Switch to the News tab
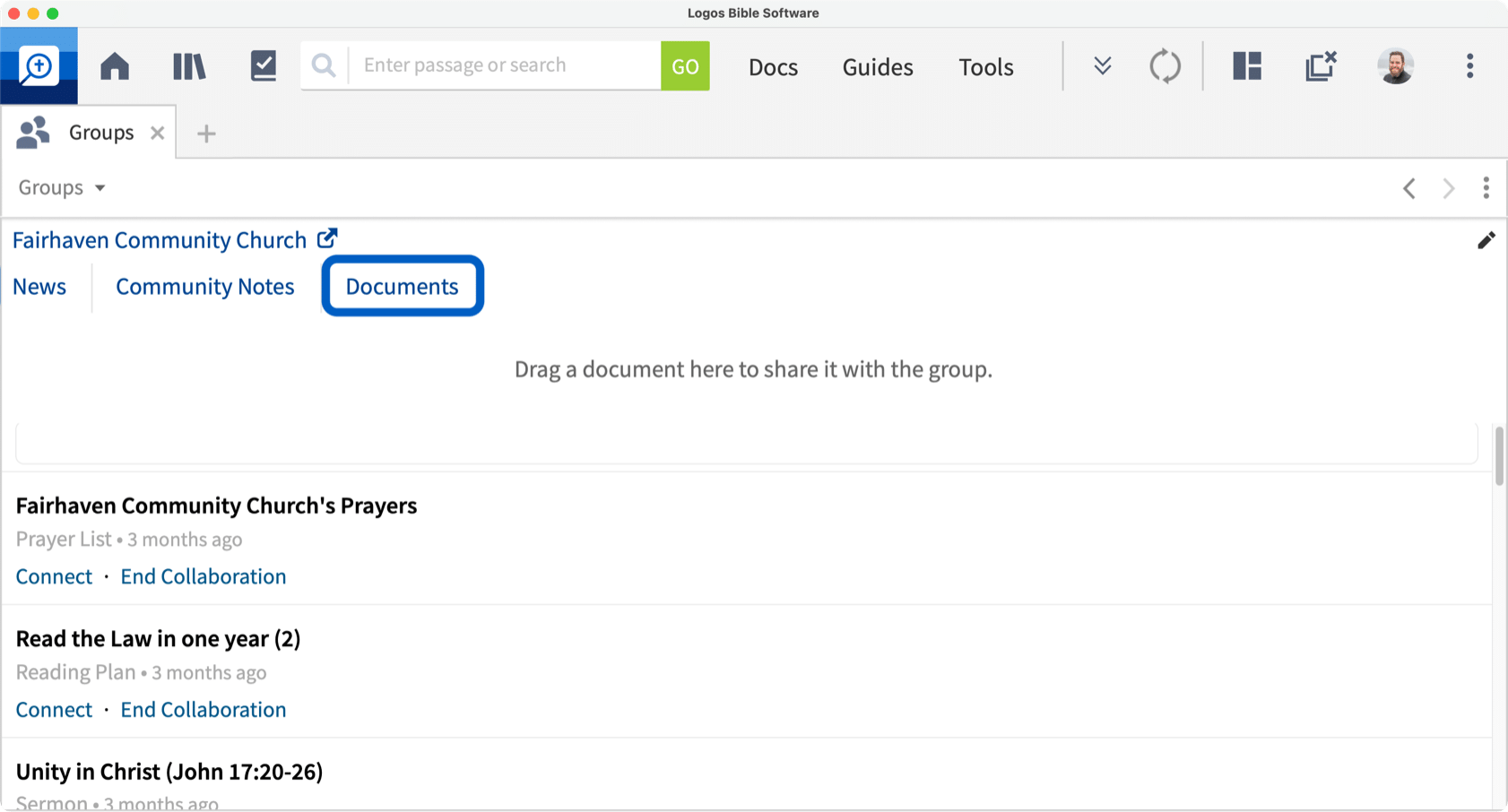Screen dimensions: 1508x812 pyautogui.click(x=39, y=286)
